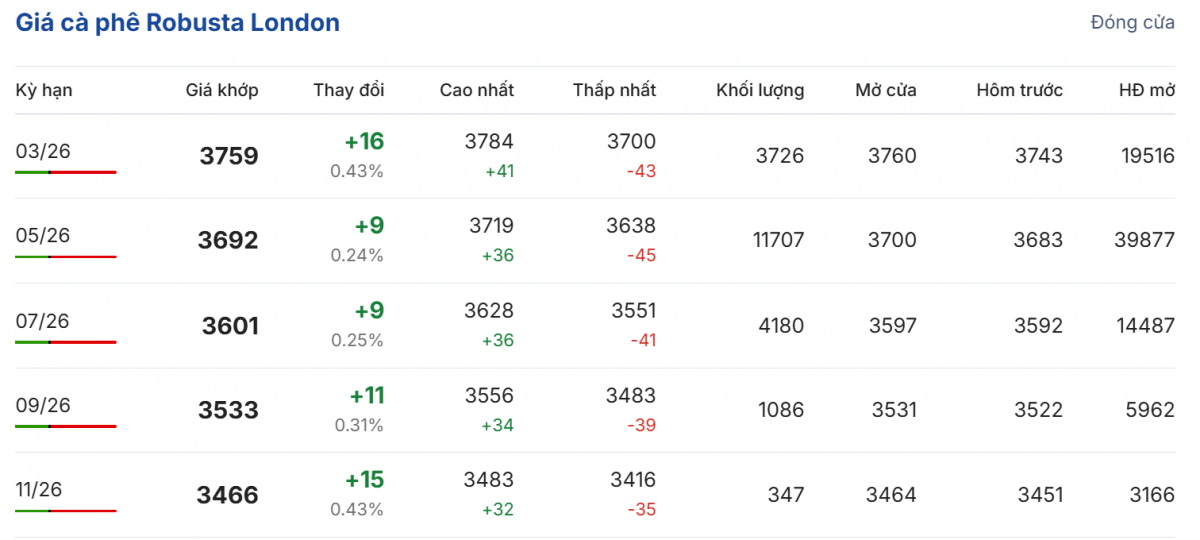
Task: Click the range bar under 03/26
Action: coord(66,172)
